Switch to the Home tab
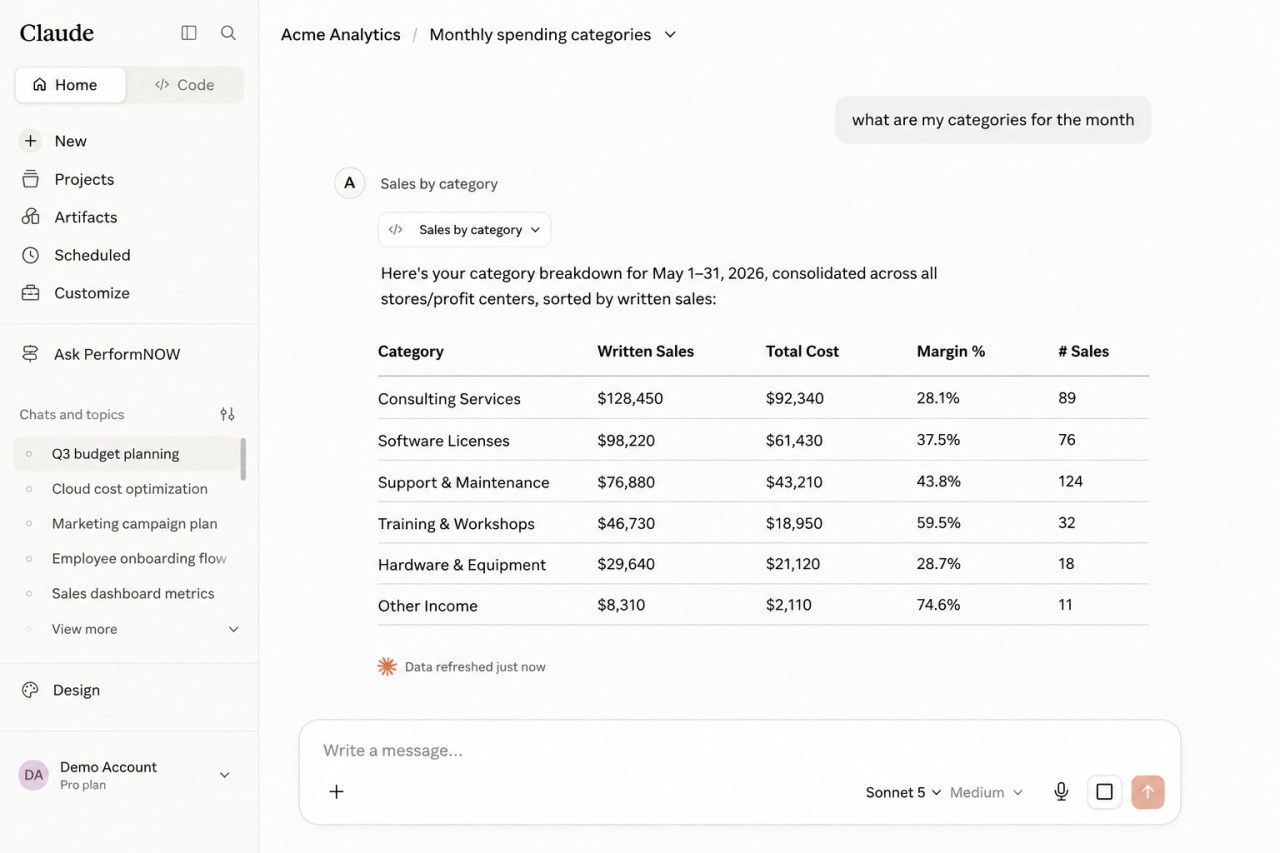1280x853 pixels. click(x=70, y=85)
